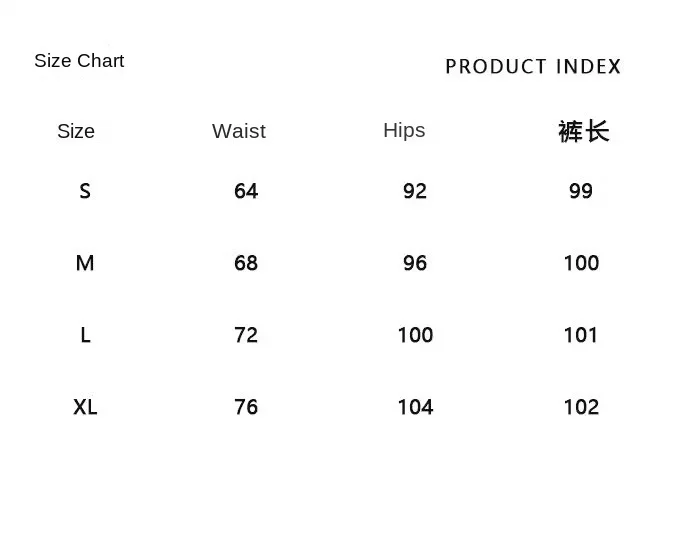This screenshot has width=696, height=538.
Task: Click hips value 96 in M row
Action: pyautogui.click(x=415, y=263)
